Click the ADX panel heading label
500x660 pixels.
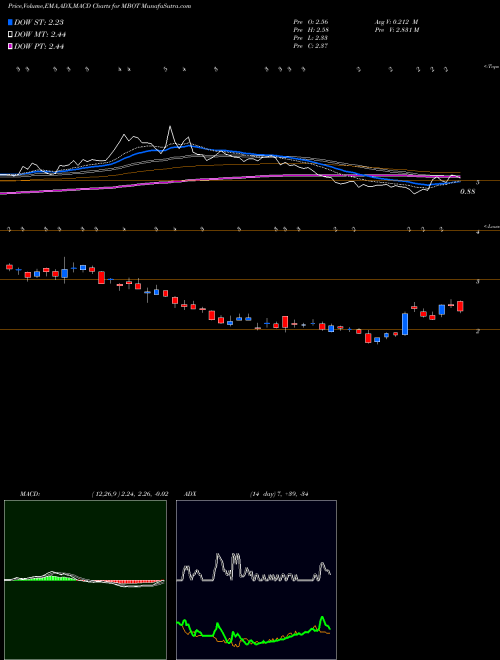191,494
